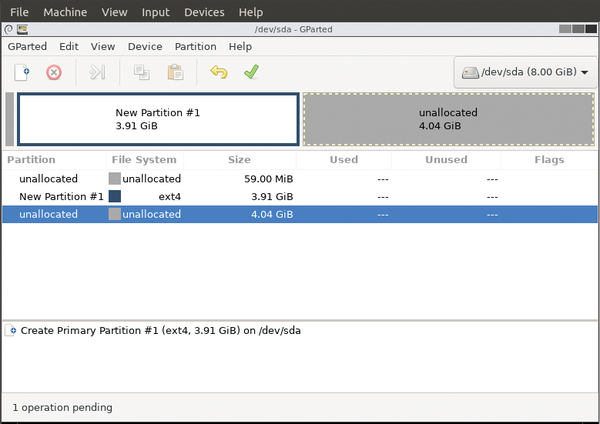Open the VirtualBox Devices menu
The image size is (600, 424).
tap(204, 12)
